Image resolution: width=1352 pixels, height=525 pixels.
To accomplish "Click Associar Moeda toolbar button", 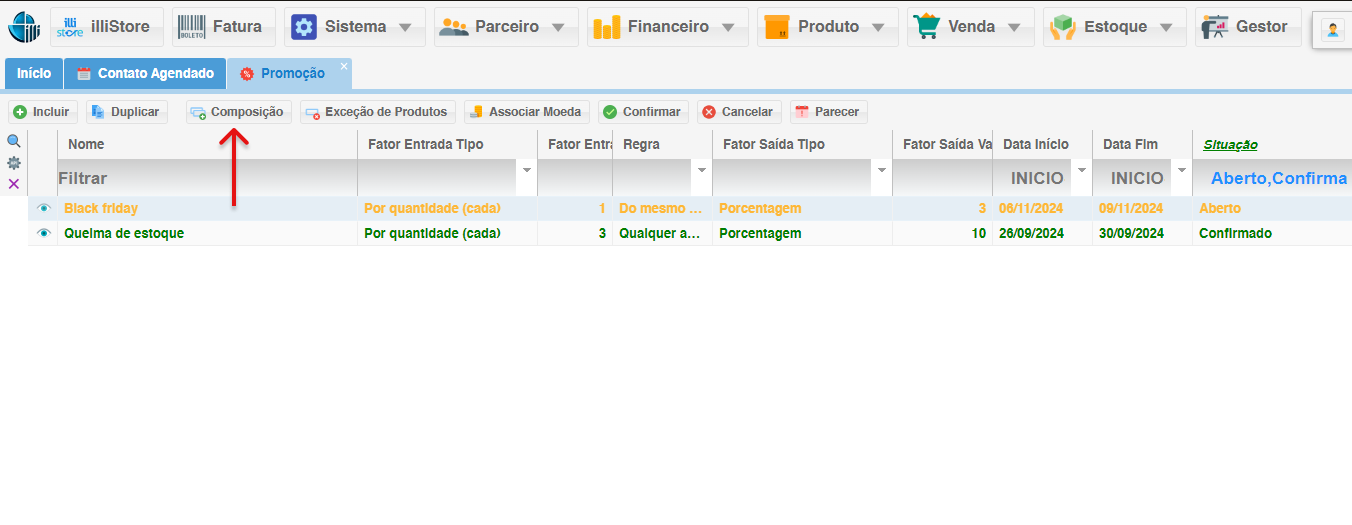I will point(527,112).
